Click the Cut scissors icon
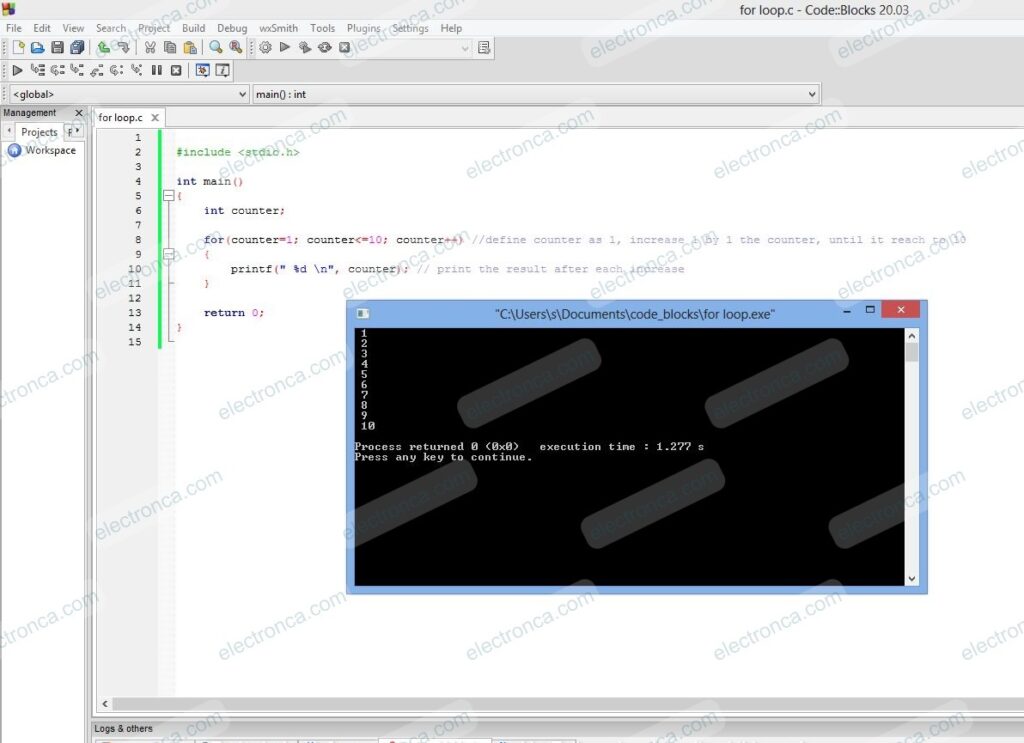Image resolution: width=1024 pixels, height=743 pixels. pos(150,47)
